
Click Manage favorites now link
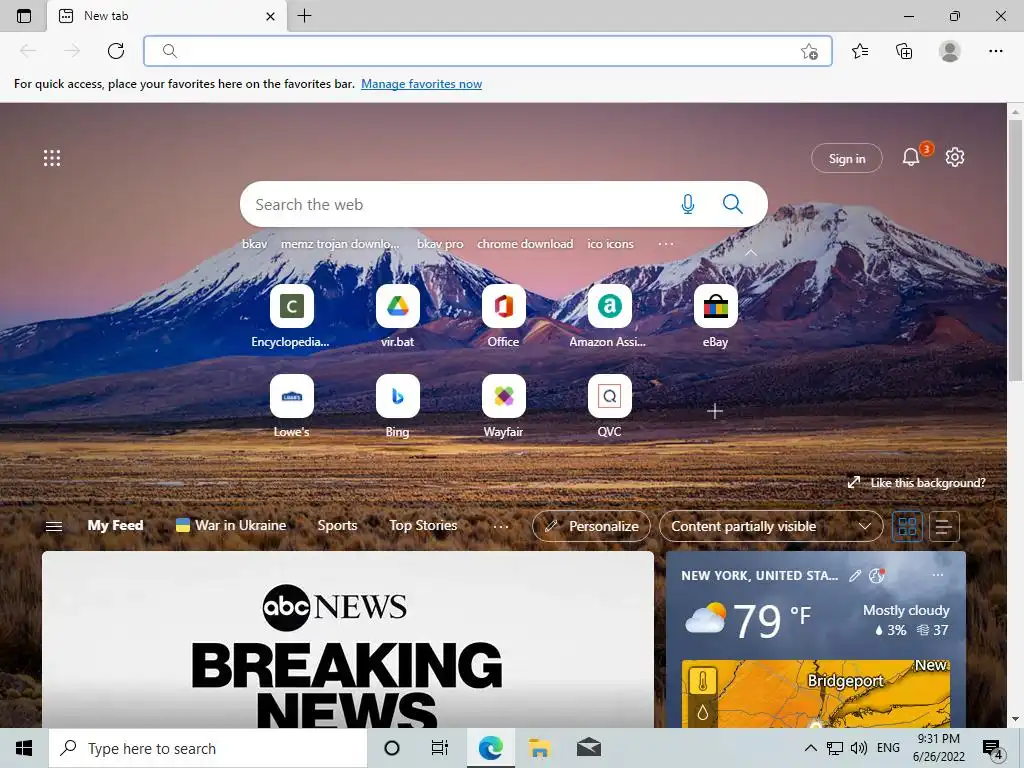coord(421,84)
